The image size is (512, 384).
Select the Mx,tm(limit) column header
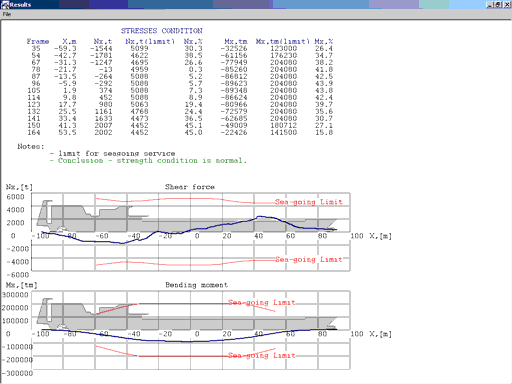pos(283,41)
